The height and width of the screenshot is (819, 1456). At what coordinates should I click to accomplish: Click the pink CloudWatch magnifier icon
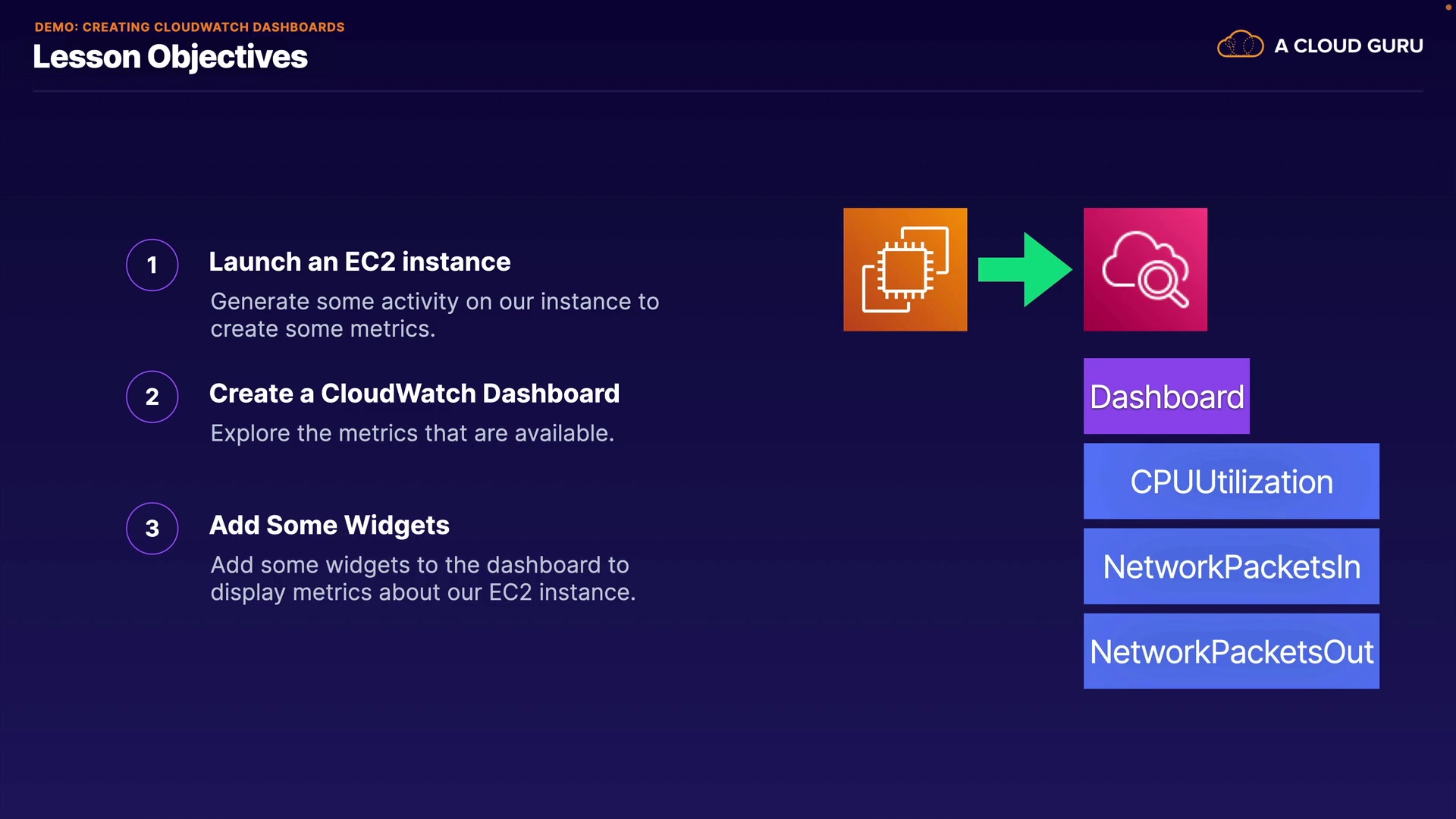(x=1145, y=269)
